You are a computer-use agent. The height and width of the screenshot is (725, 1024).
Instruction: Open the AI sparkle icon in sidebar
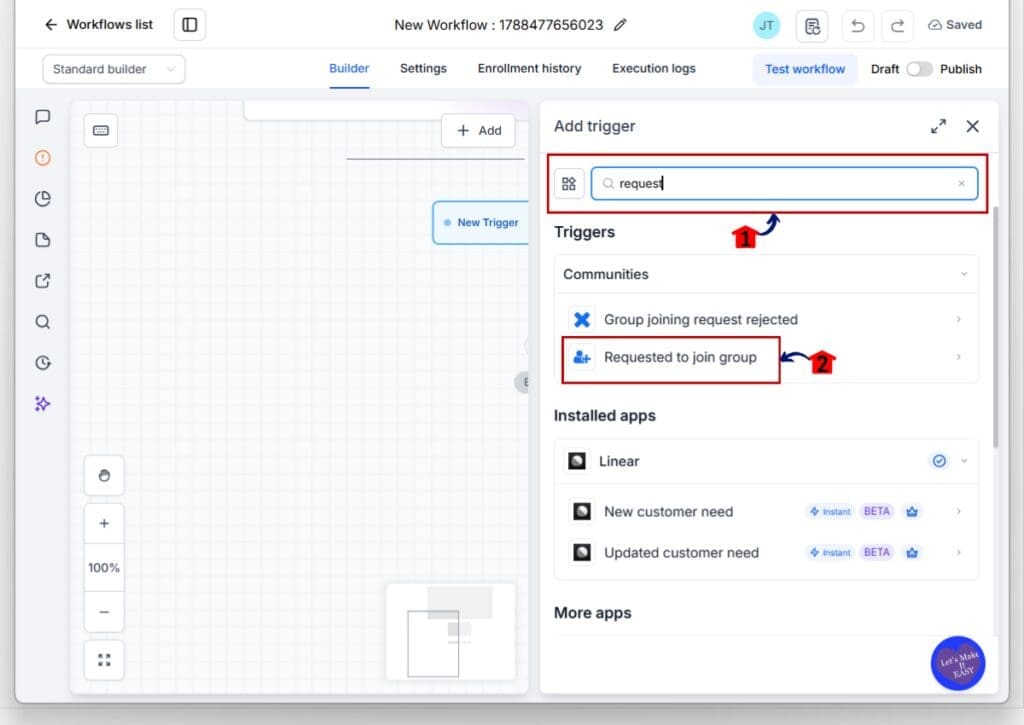(x=42, y=404)
